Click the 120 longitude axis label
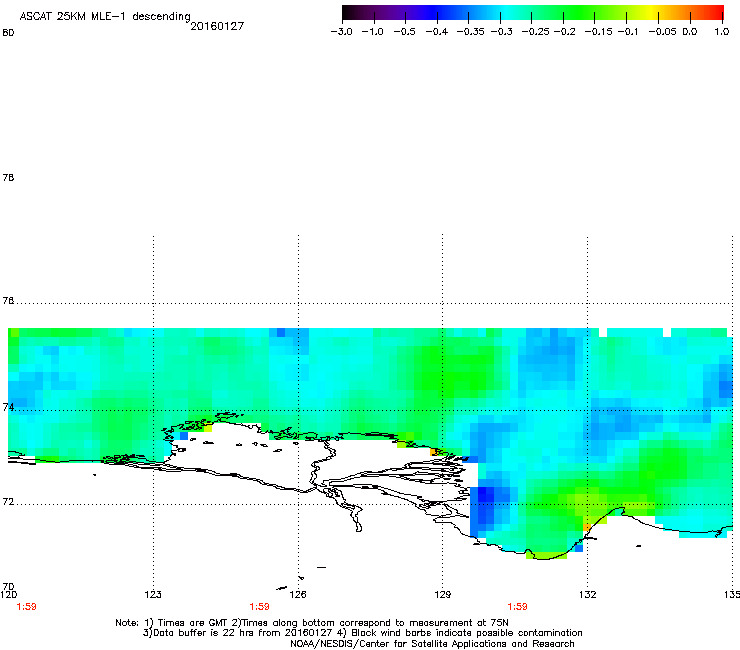 [x=8, y=594]
